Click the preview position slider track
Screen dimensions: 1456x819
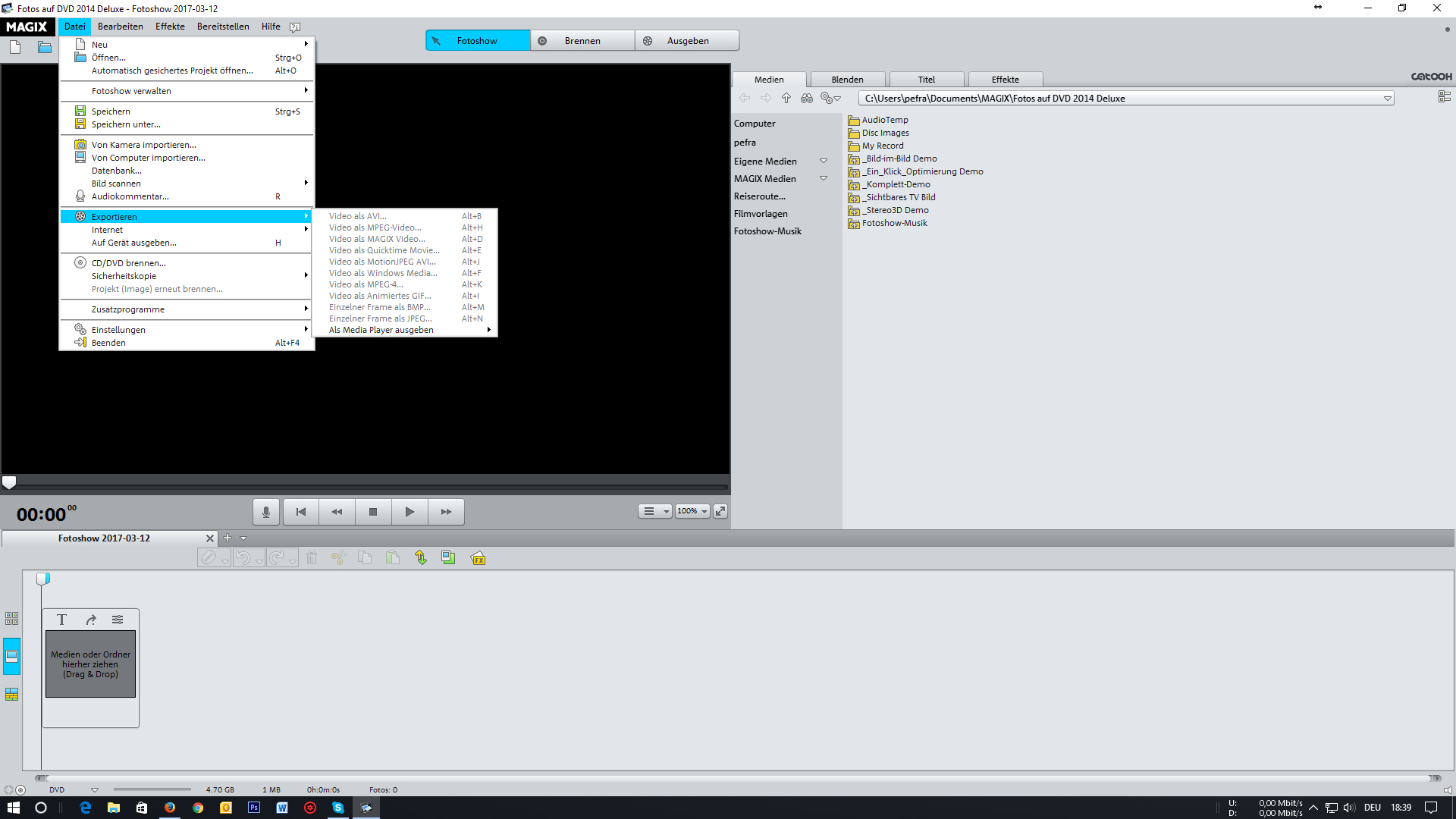tap(364, 485)
